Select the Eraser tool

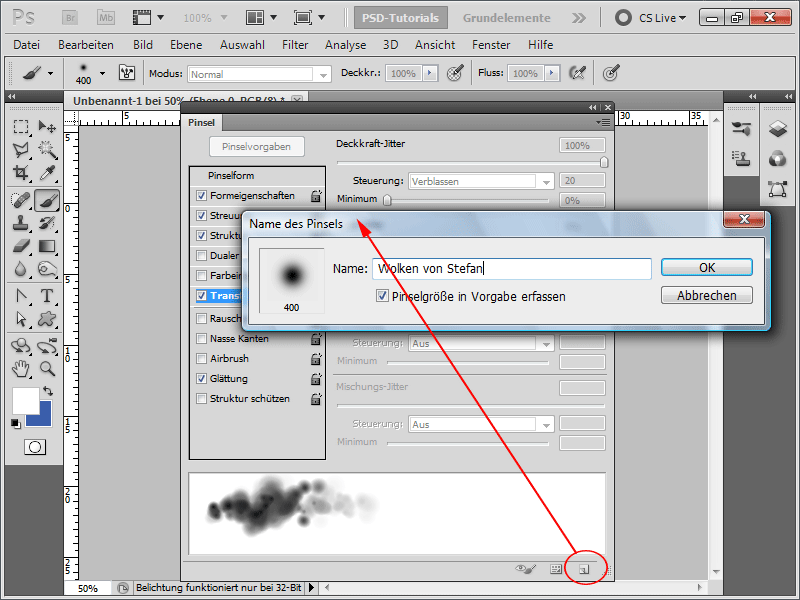(x=20, y=246)
